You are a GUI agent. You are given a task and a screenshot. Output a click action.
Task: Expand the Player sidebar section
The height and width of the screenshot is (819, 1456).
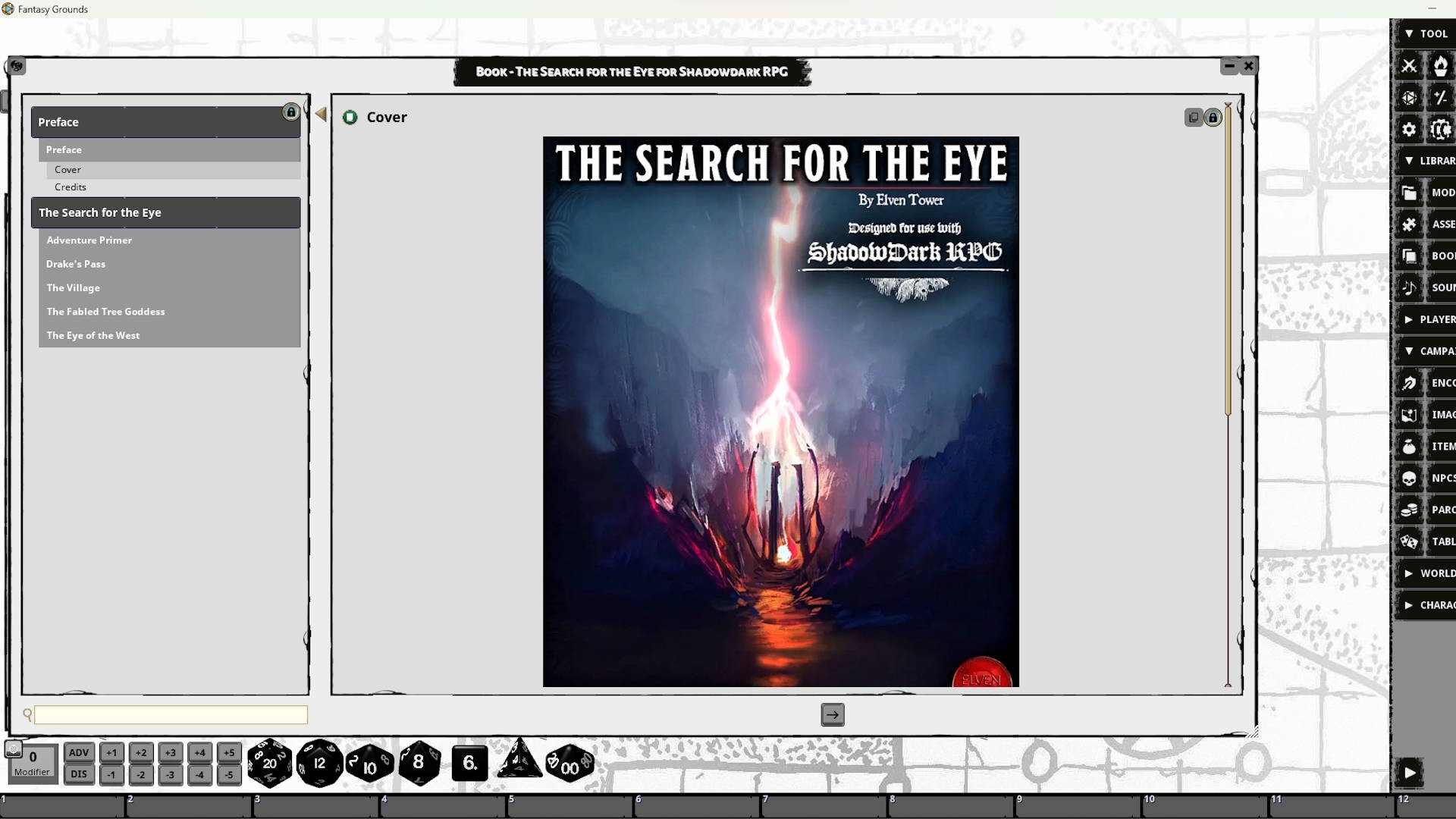coord(1426,319)
